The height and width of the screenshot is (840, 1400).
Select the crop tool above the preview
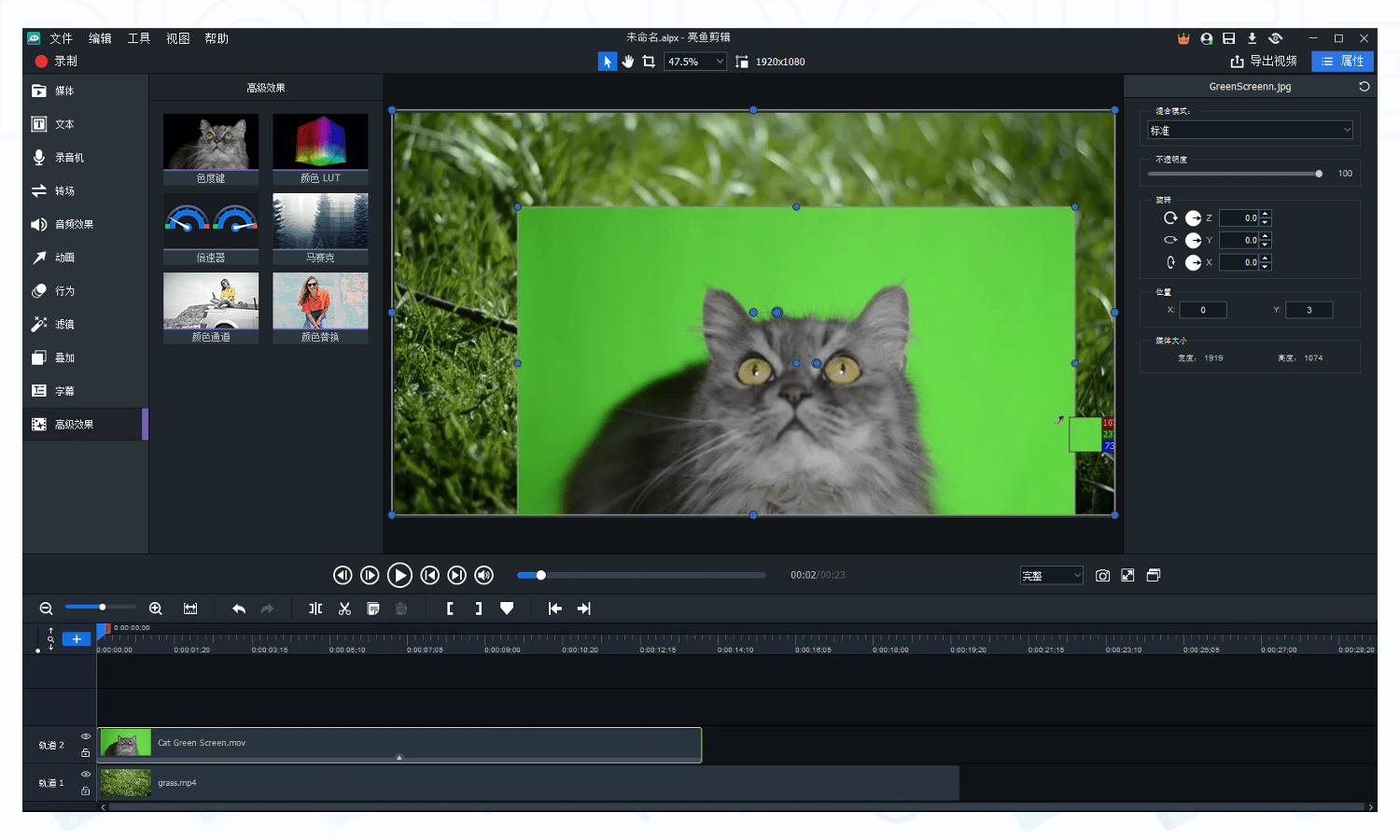coord(649,62)
